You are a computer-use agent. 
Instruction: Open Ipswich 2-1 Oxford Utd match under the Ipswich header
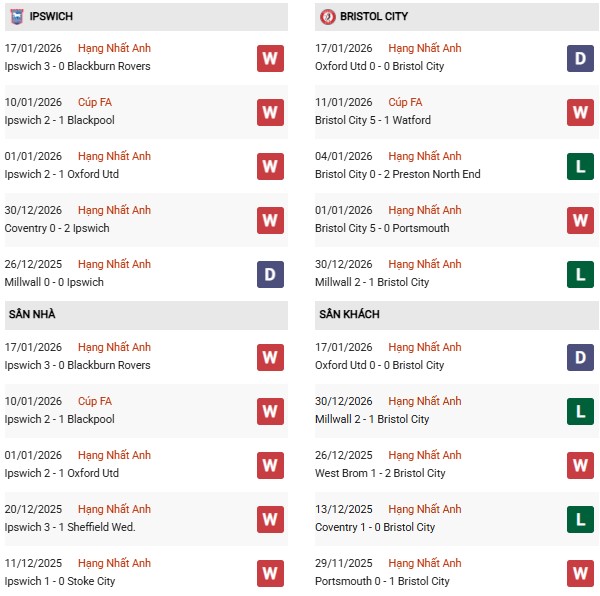tap(62, 174)
